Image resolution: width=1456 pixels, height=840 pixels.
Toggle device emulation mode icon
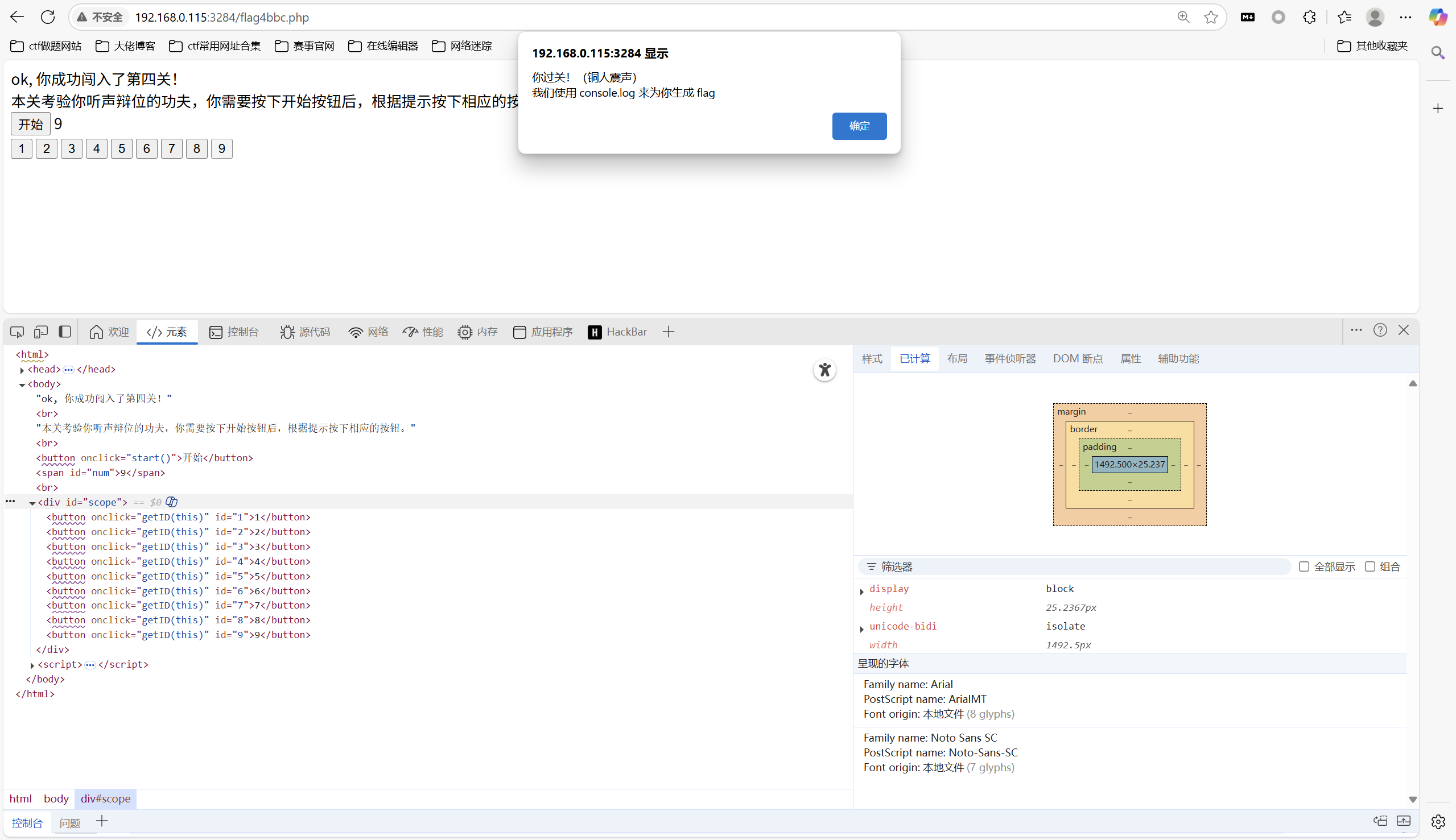point(40,332)
